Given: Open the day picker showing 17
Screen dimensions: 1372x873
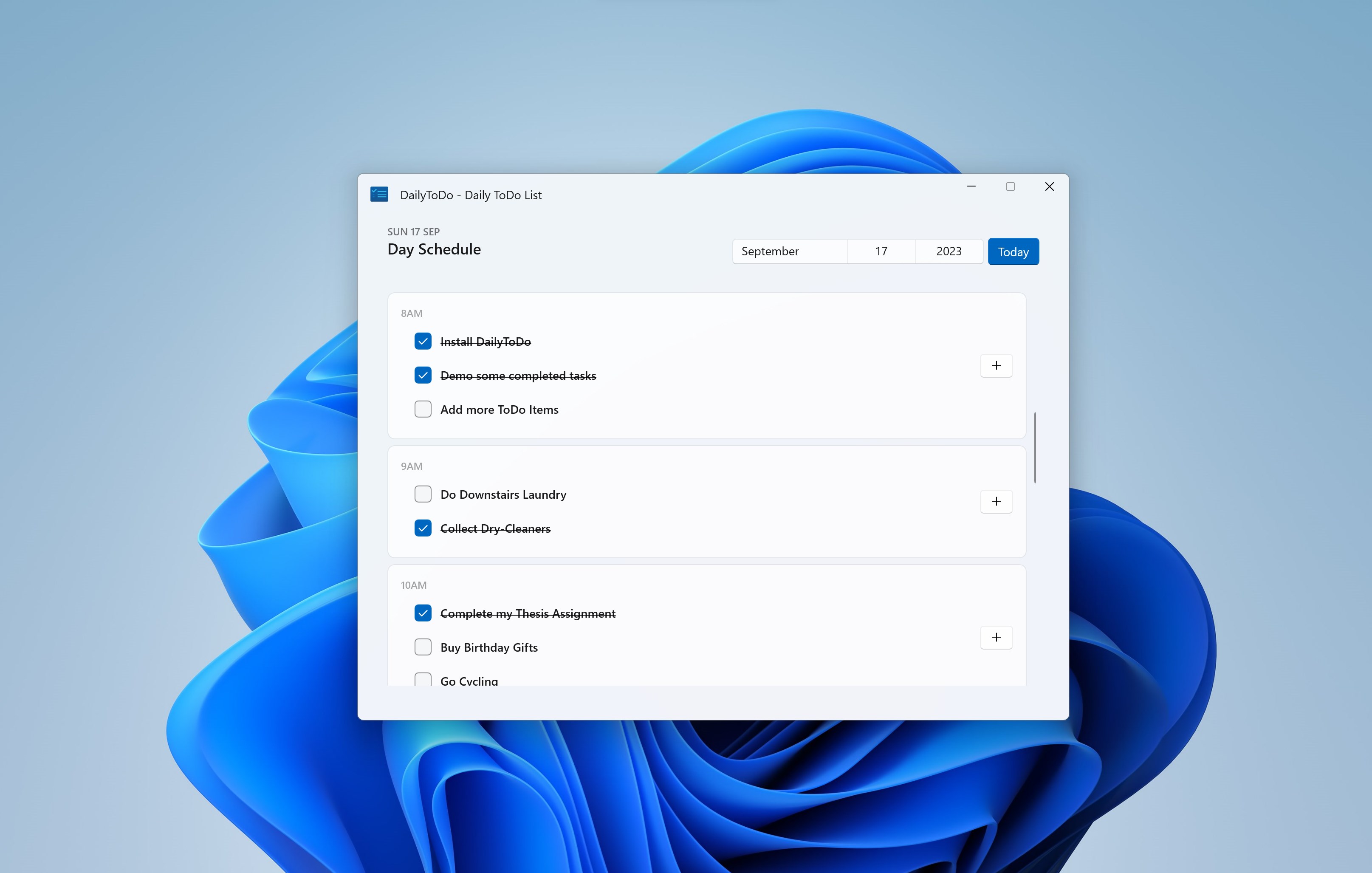Looking at the screenshot, I should point(881,251).
